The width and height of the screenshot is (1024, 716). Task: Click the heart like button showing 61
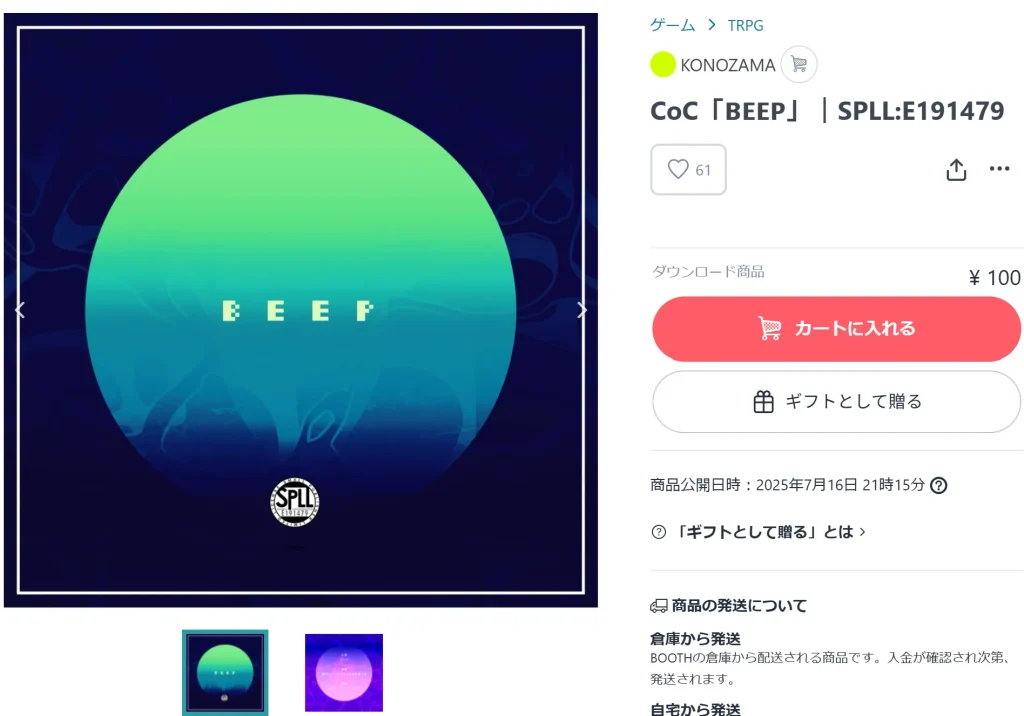click(688, 170)
